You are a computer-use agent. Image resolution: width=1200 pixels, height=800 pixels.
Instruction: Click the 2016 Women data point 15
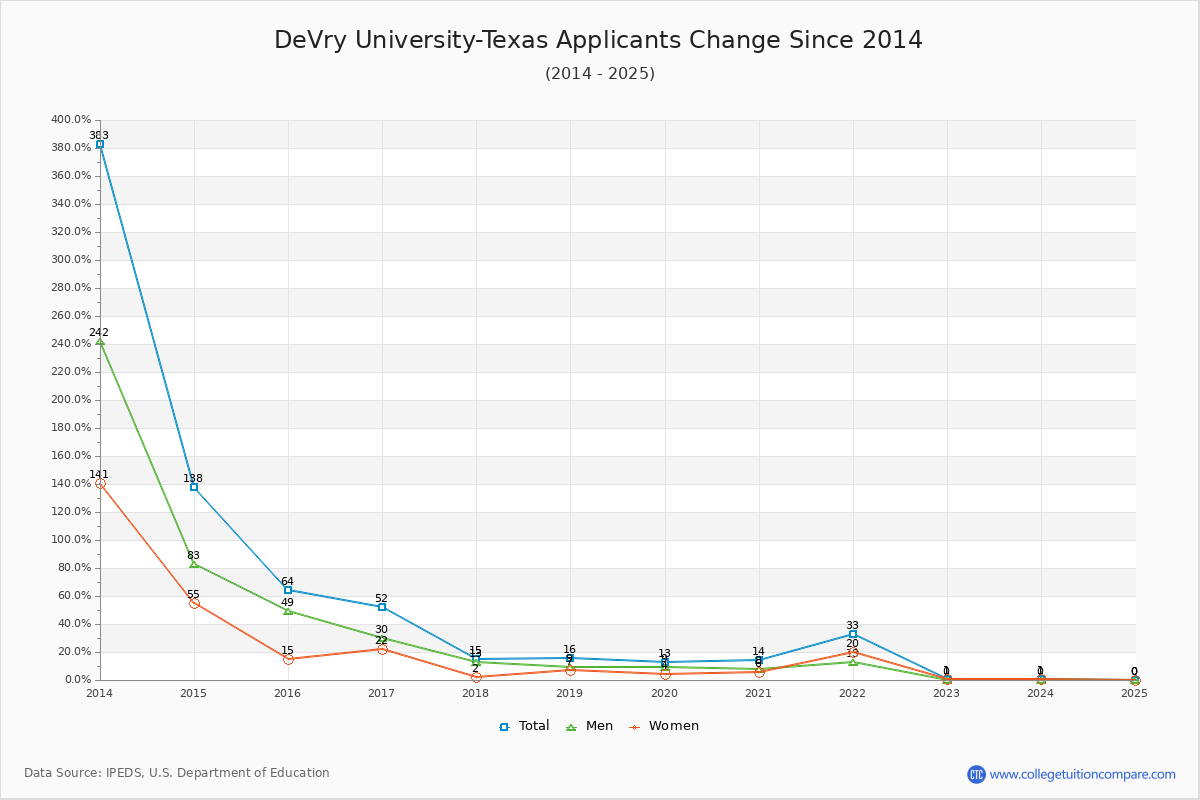288,659
